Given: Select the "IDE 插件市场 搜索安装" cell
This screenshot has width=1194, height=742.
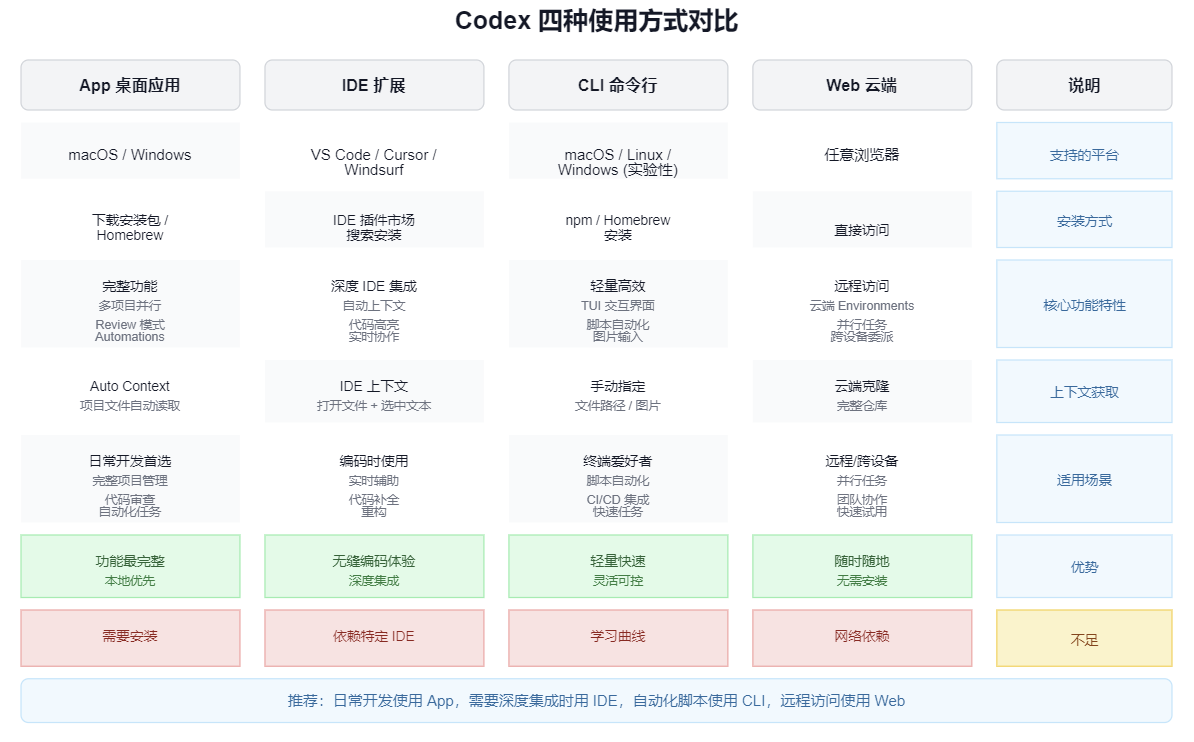Looking at the screenshot, I should pos(374,219).
